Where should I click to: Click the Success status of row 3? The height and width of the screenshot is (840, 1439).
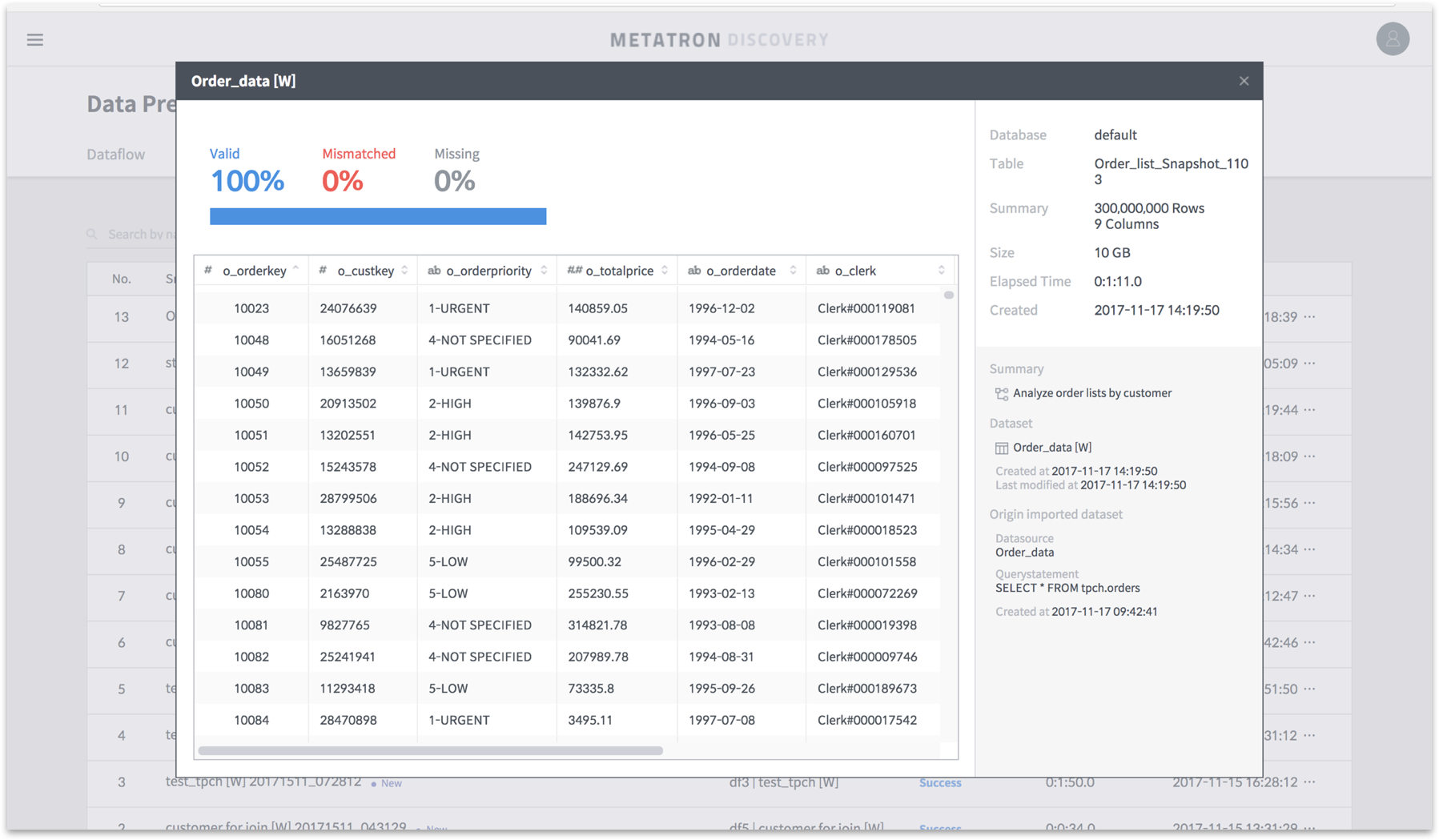(x=940, y=783)
